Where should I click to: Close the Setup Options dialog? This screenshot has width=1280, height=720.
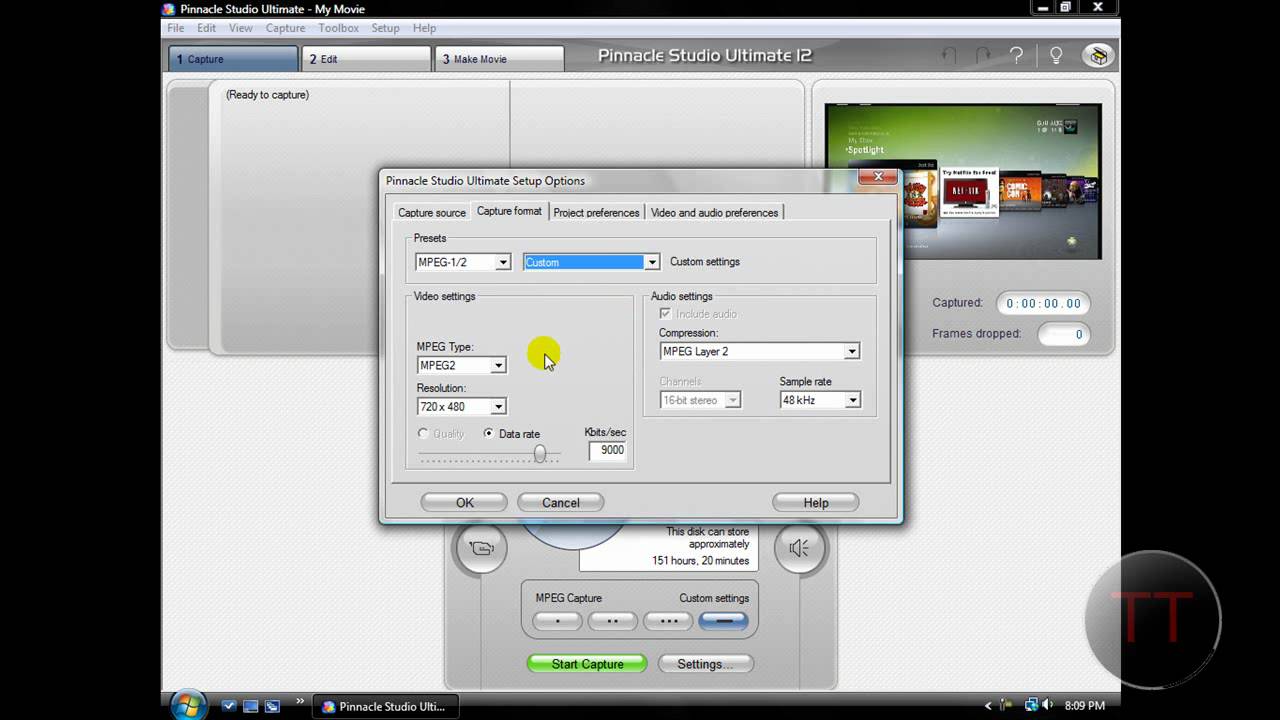878,177
